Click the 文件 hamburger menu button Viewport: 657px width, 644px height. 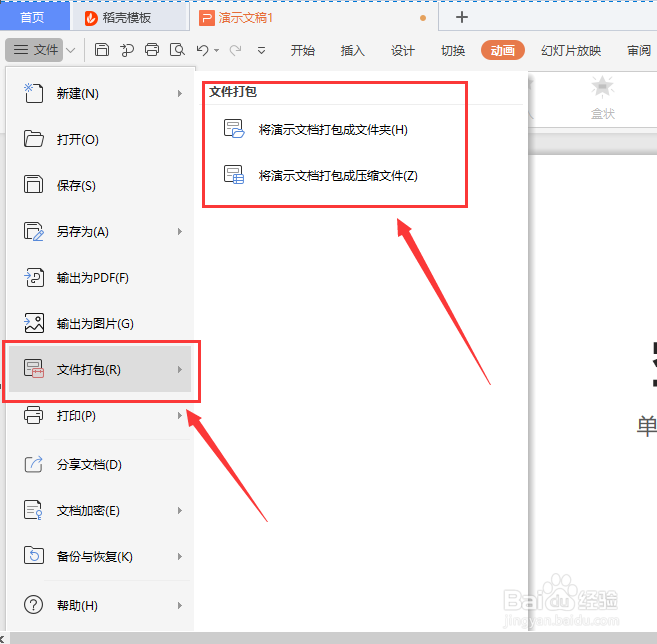pyautogui.click(x=34, y=50)
